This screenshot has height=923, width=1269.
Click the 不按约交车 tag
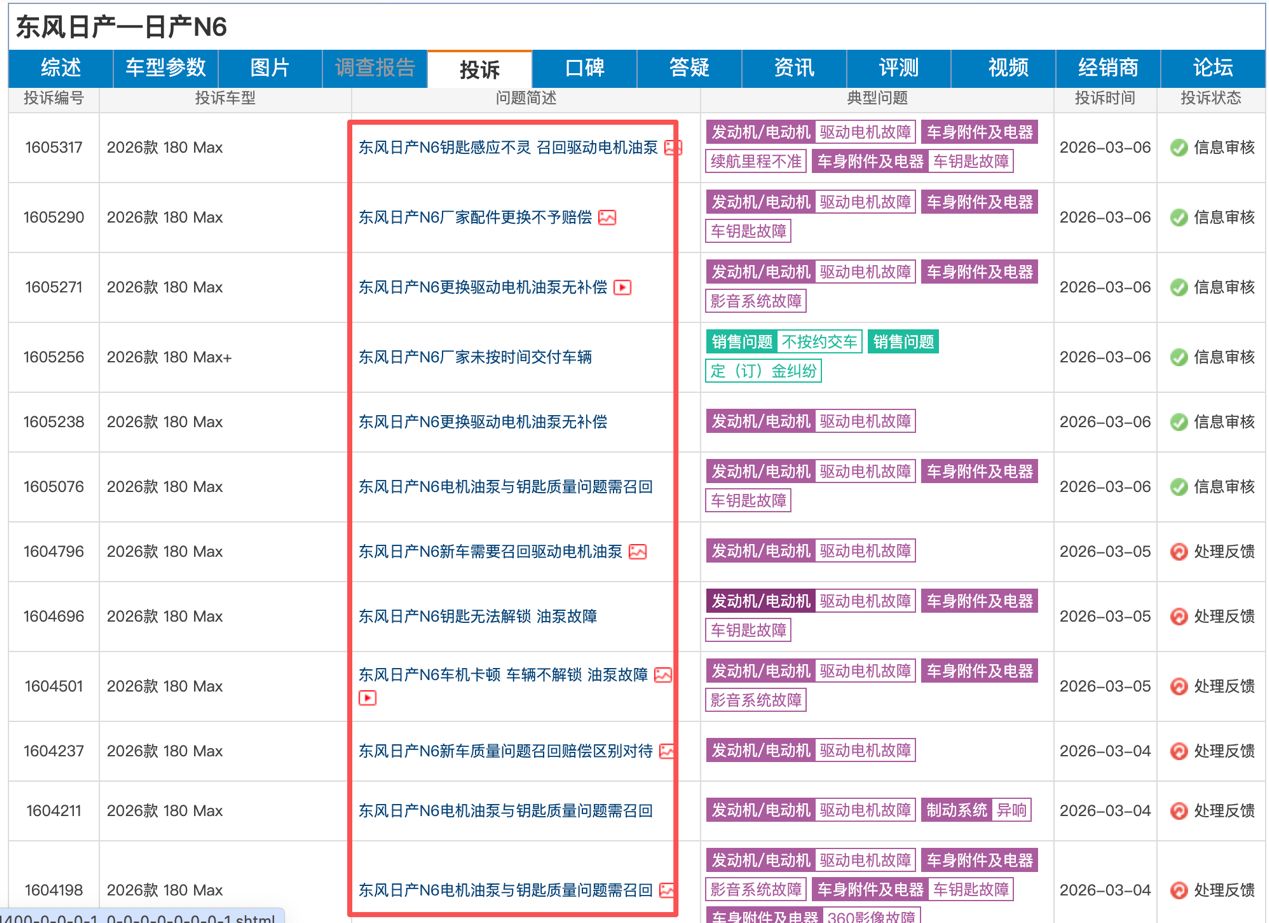[819, 342]
